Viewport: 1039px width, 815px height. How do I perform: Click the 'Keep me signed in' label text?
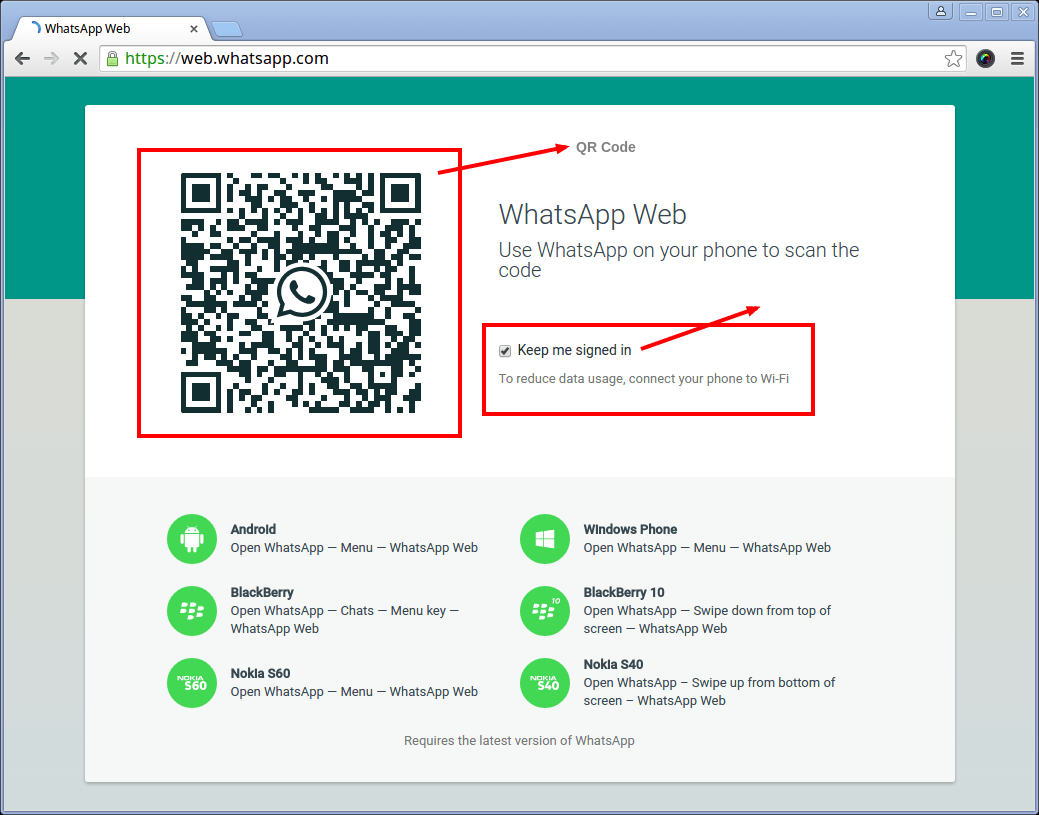[x=574, y=350]
